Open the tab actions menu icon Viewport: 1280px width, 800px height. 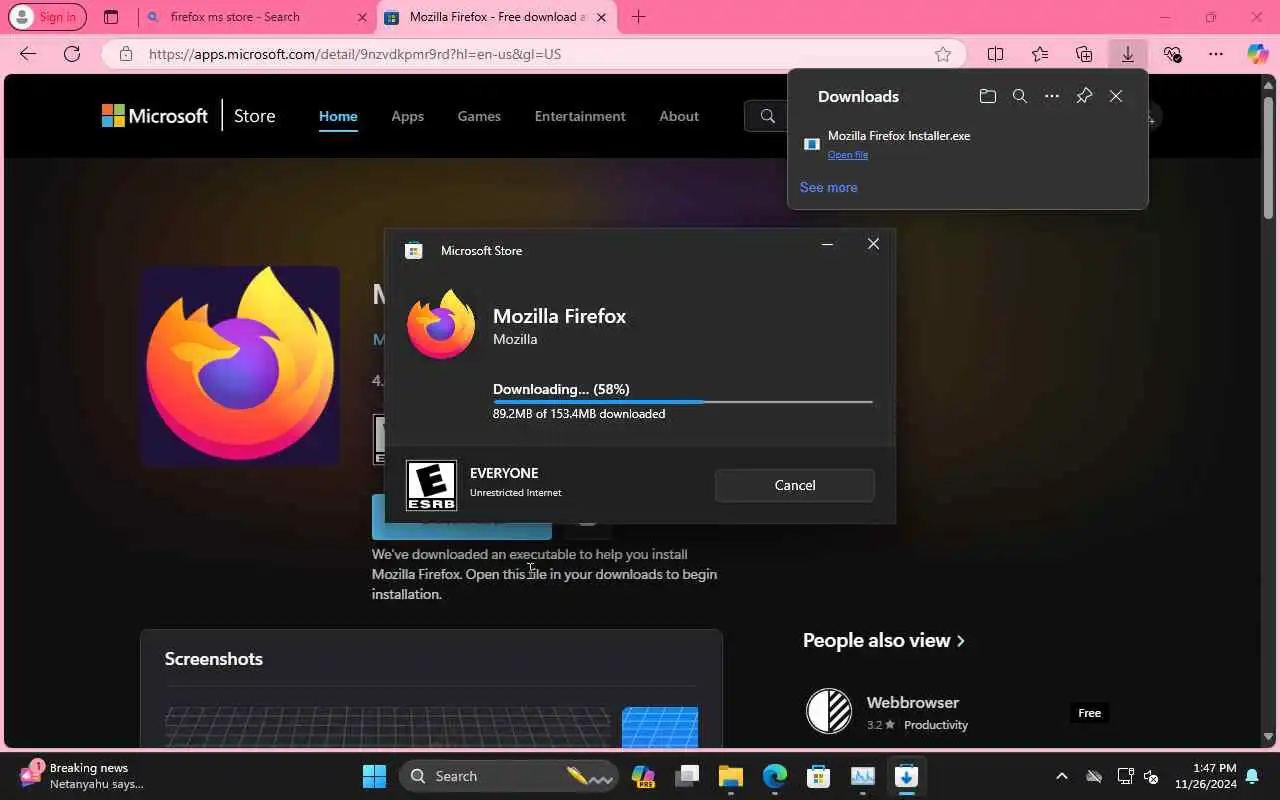coord(111,17)
